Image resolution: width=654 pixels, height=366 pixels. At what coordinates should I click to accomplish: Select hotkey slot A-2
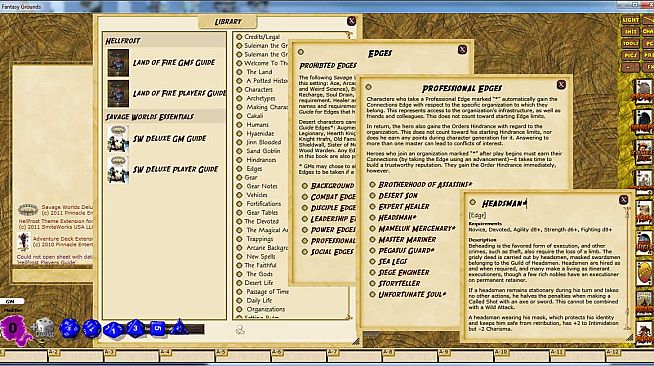pyautogui.click(x=76, y=356)
